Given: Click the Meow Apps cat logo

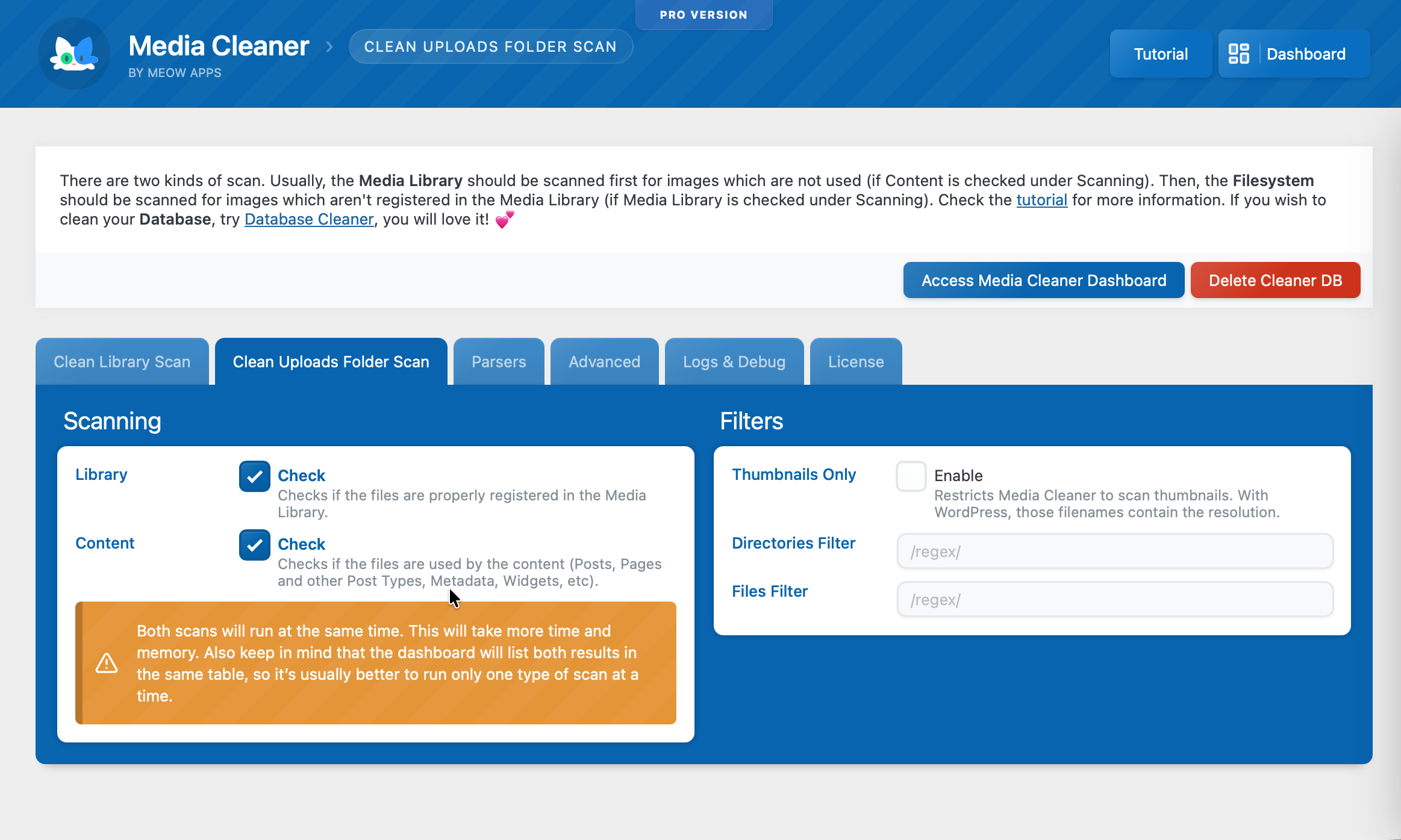Looking at the screenshot, I should coord(73,54).
